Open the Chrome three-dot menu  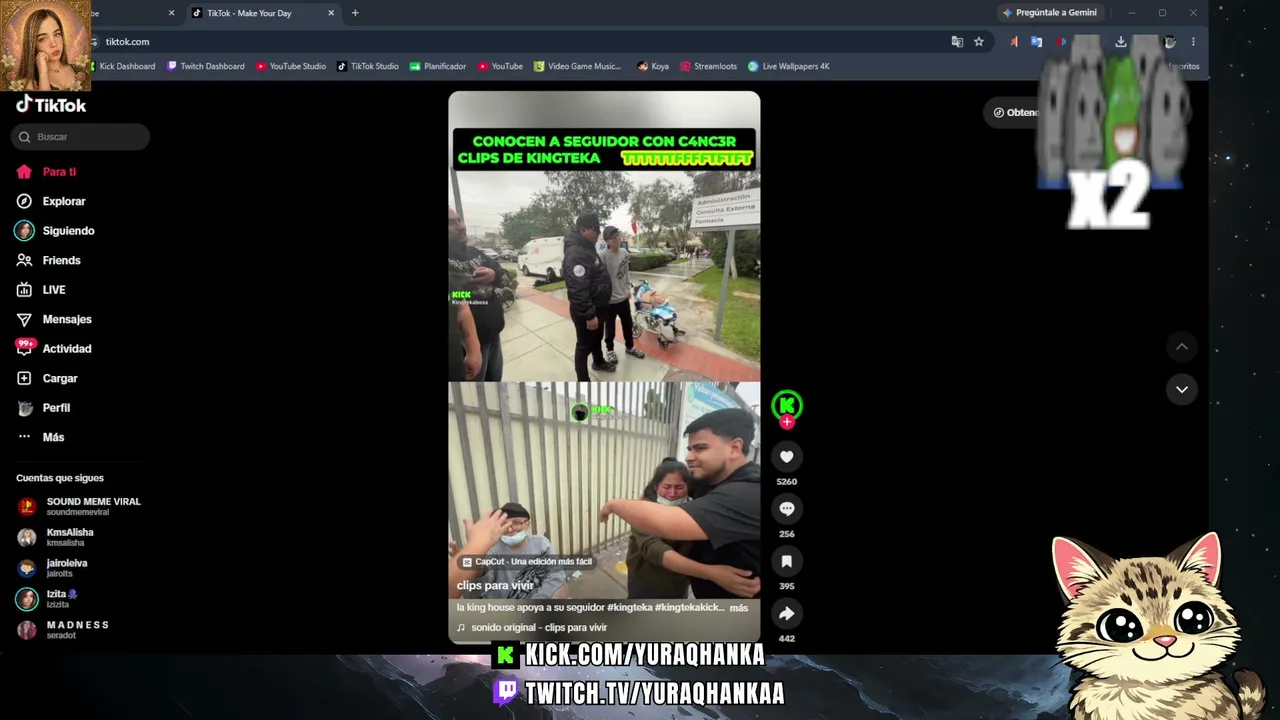[1193, 42]
